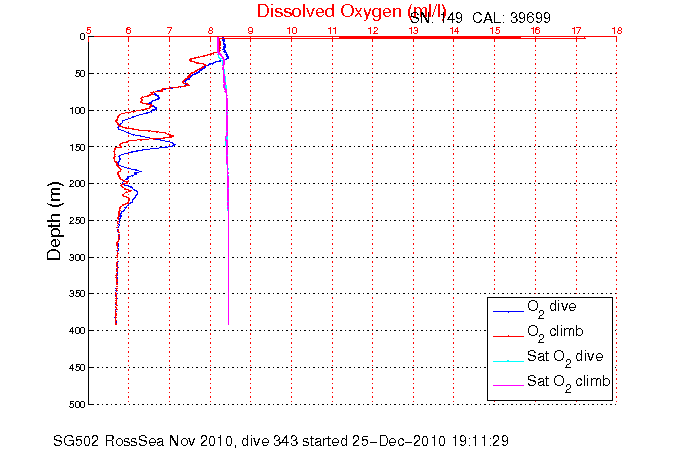Select the 'Sat O2 dive' legend entry
Screen dimensions: 681x454
tap(565, 358)
